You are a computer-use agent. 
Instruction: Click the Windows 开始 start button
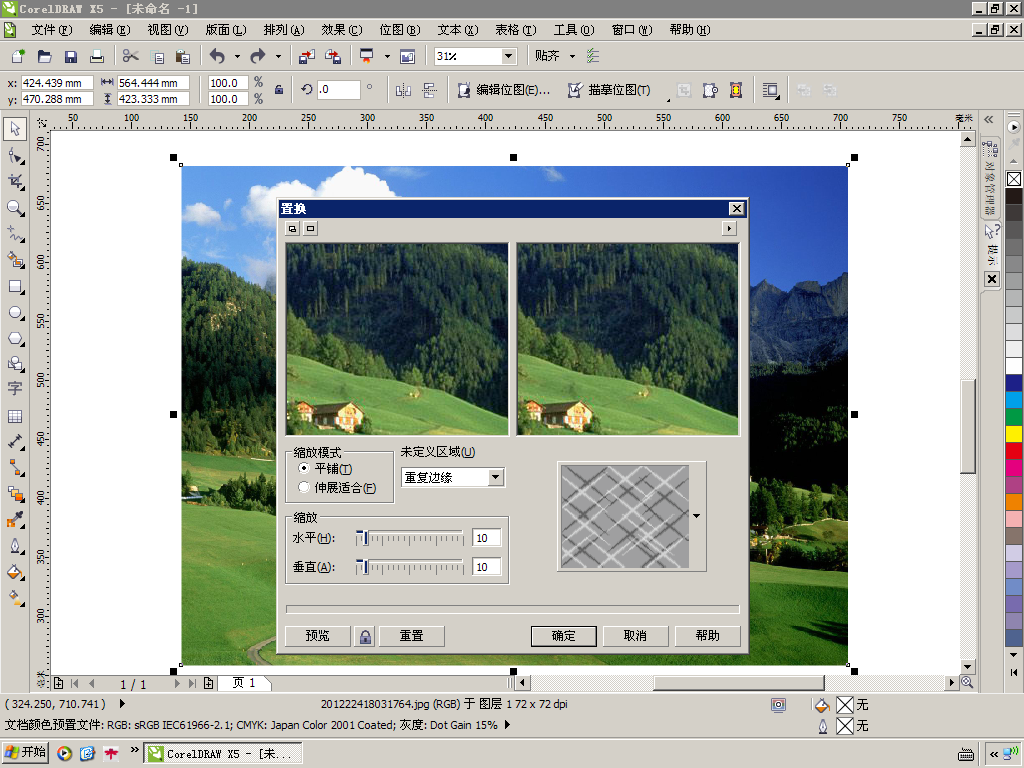[x=25, y=753]
